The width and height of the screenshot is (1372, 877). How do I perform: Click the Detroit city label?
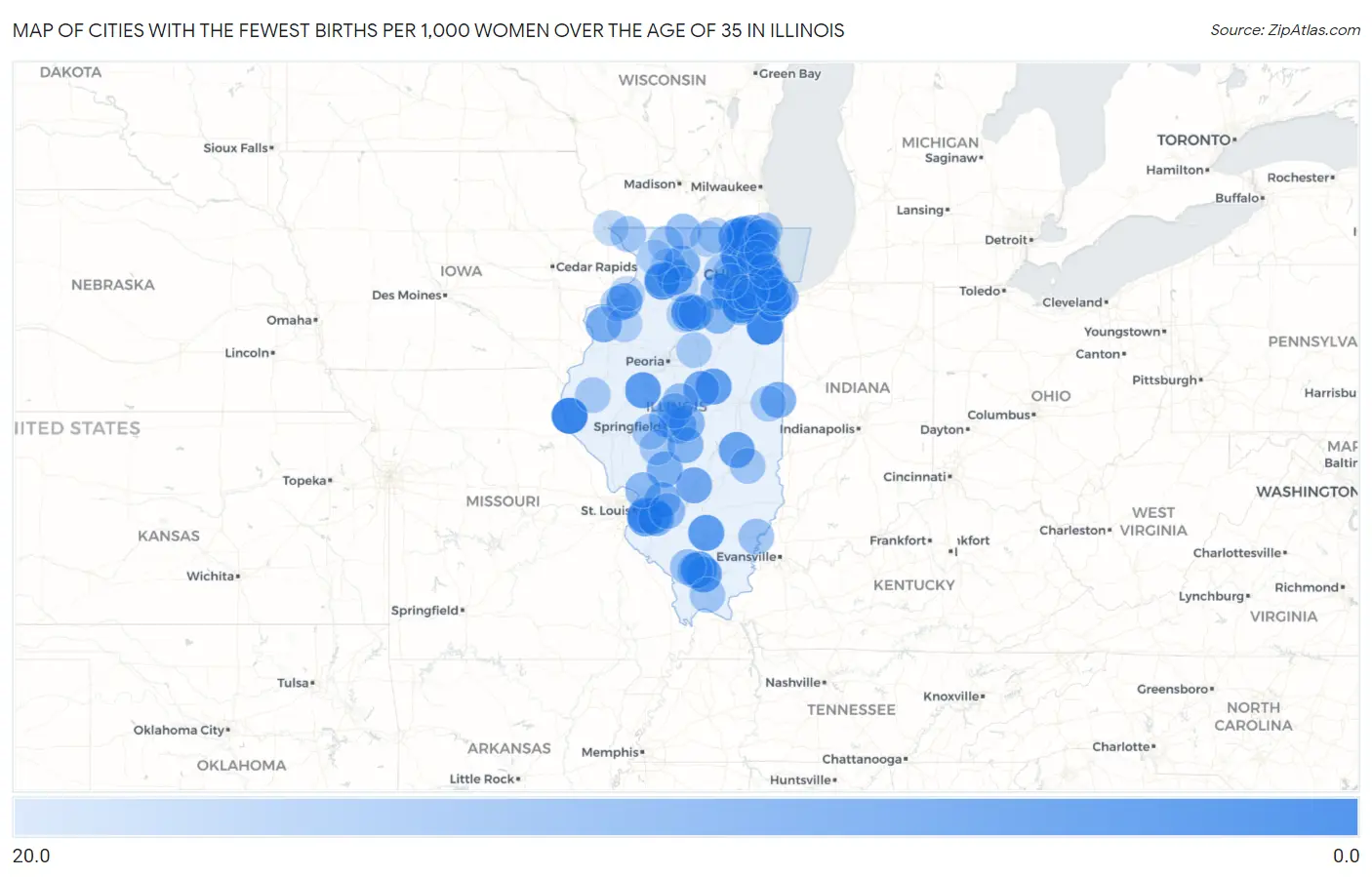point(1006,239)
